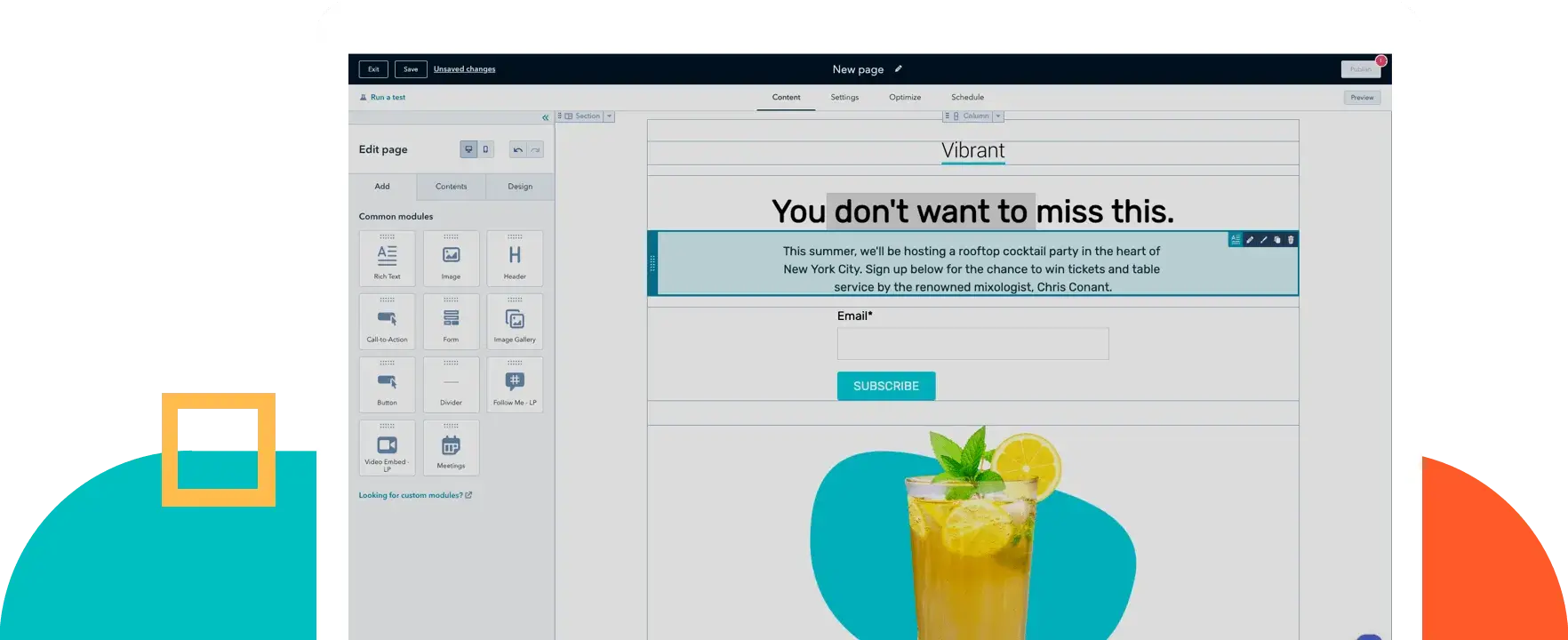Viewport: 1568px width, 640px height.
Task: Open the Column dropdown arrow
Action: [998, 116]
